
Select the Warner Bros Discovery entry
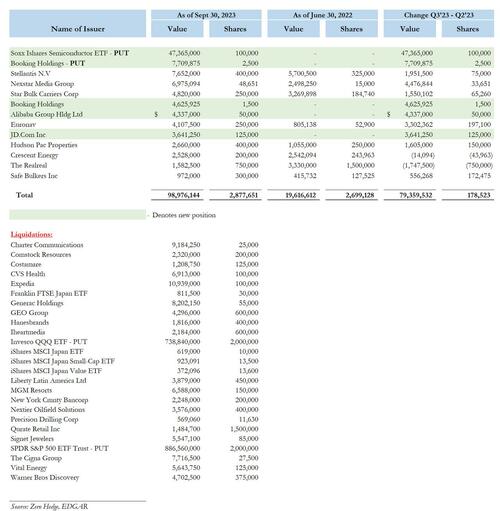coord(45,477)
